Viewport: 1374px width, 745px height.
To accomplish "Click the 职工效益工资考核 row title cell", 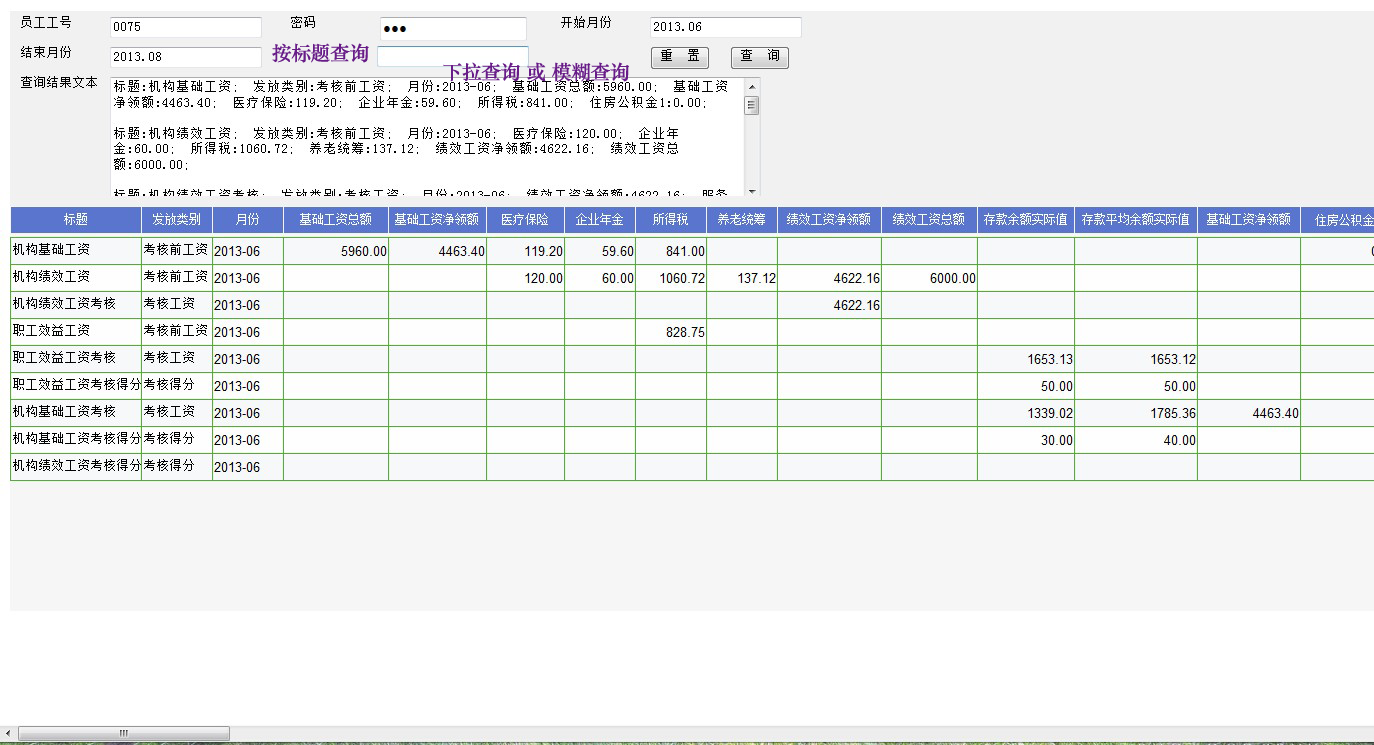I will (76, 358).
